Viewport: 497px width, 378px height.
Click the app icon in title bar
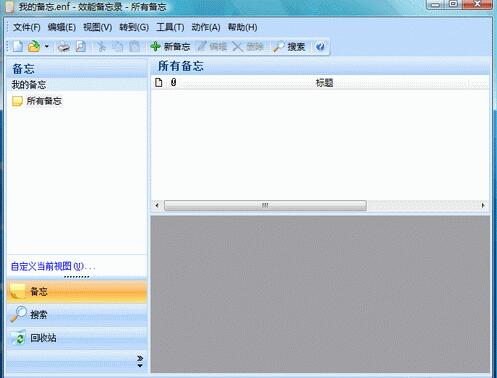(10, 7)
